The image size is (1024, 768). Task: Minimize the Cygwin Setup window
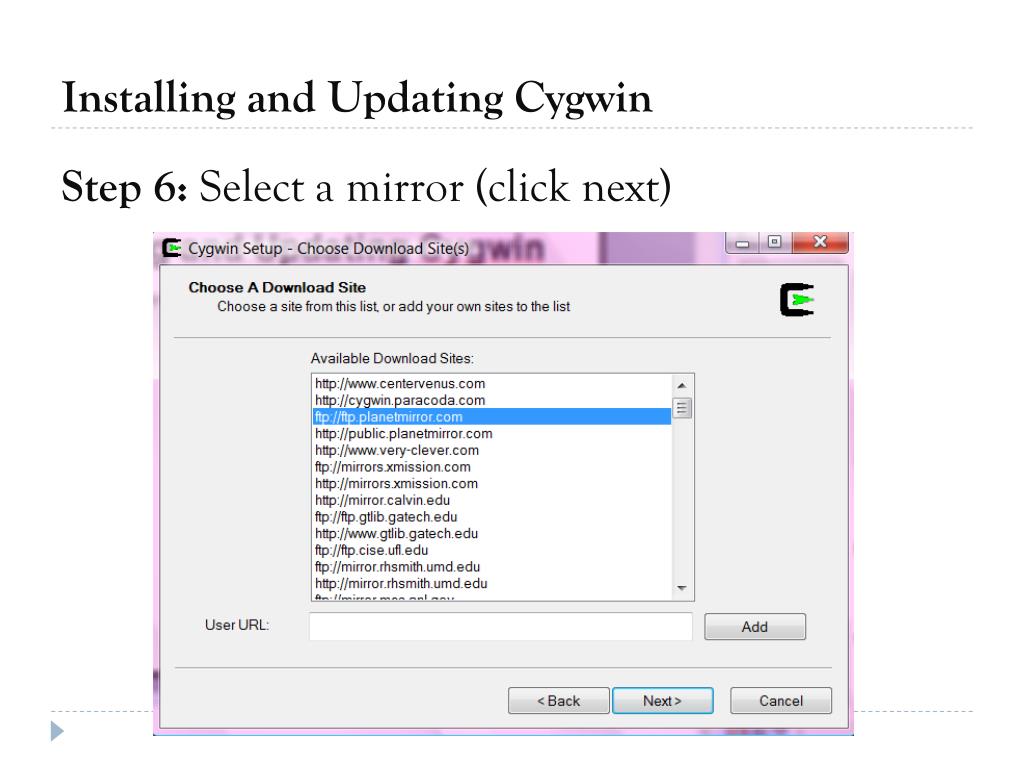pos(743,243)
